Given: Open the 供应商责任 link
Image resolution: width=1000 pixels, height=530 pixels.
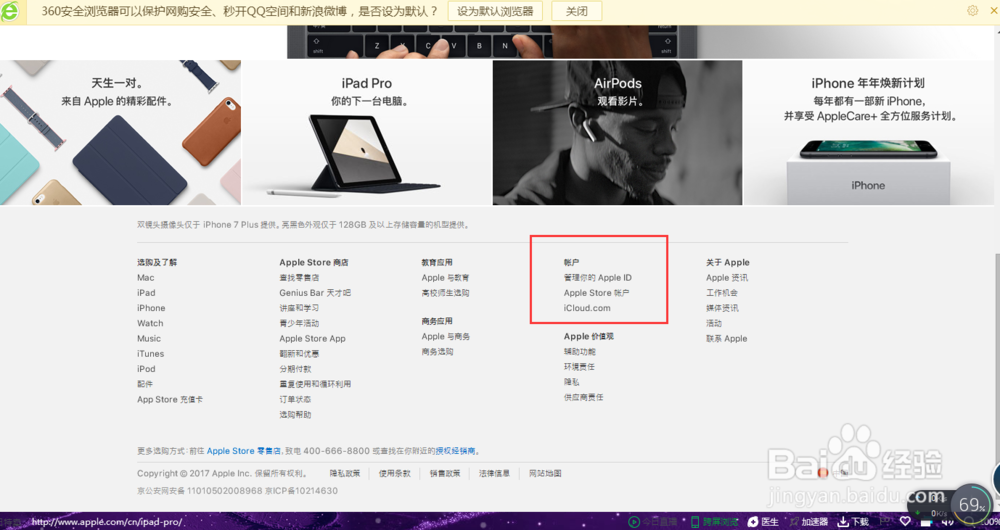Looking at the screenshot, I should [x=584, y=397].
